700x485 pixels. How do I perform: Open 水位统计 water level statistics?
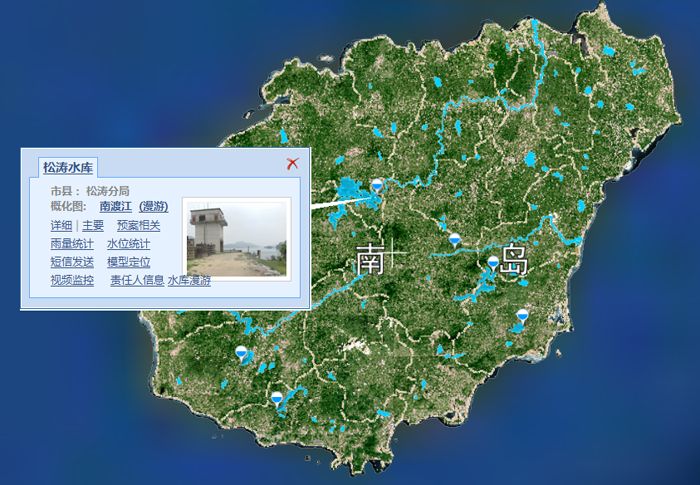[129, 244]
